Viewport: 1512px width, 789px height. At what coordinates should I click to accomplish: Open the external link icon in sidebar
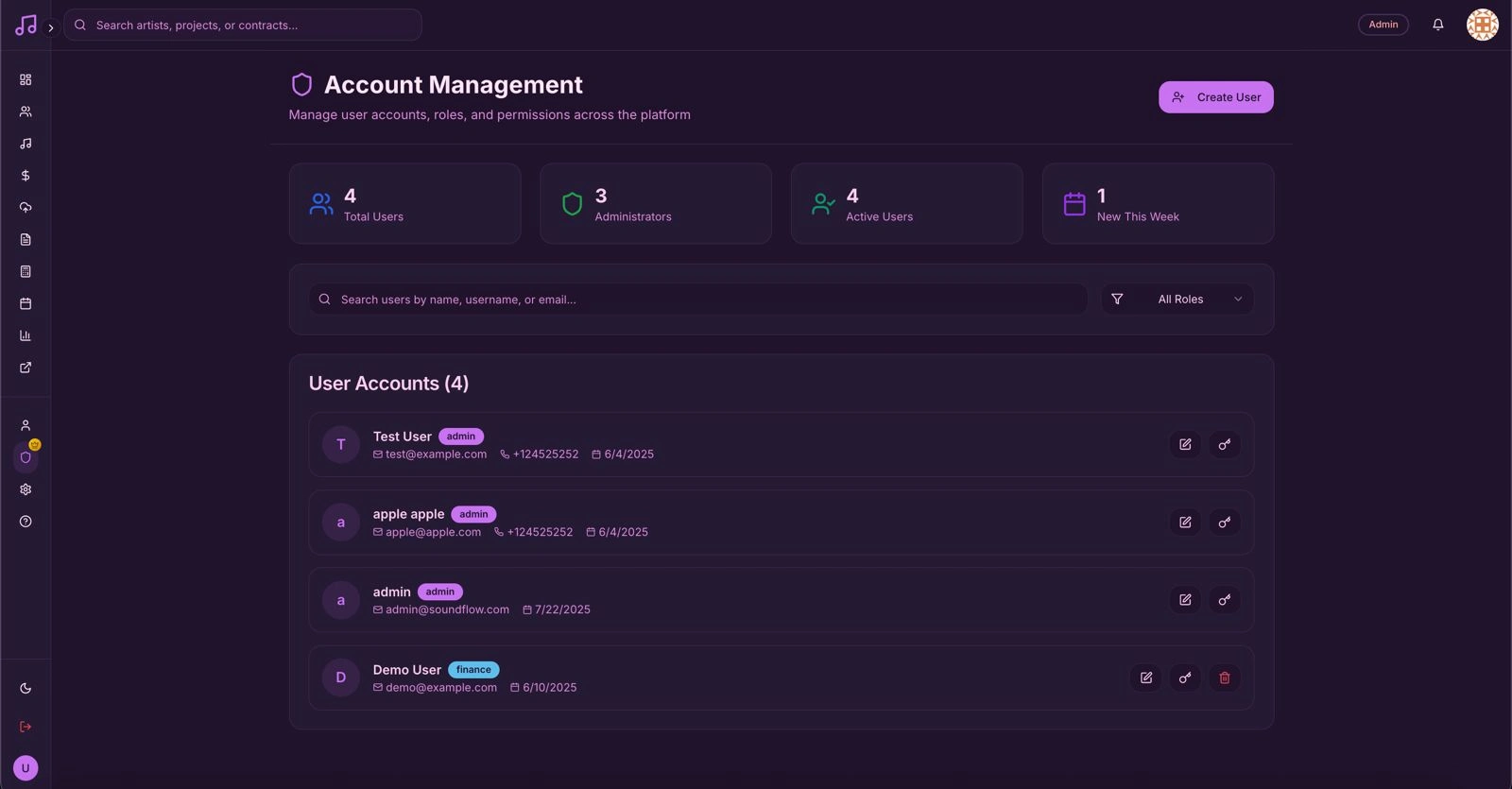tap(26, 368)
